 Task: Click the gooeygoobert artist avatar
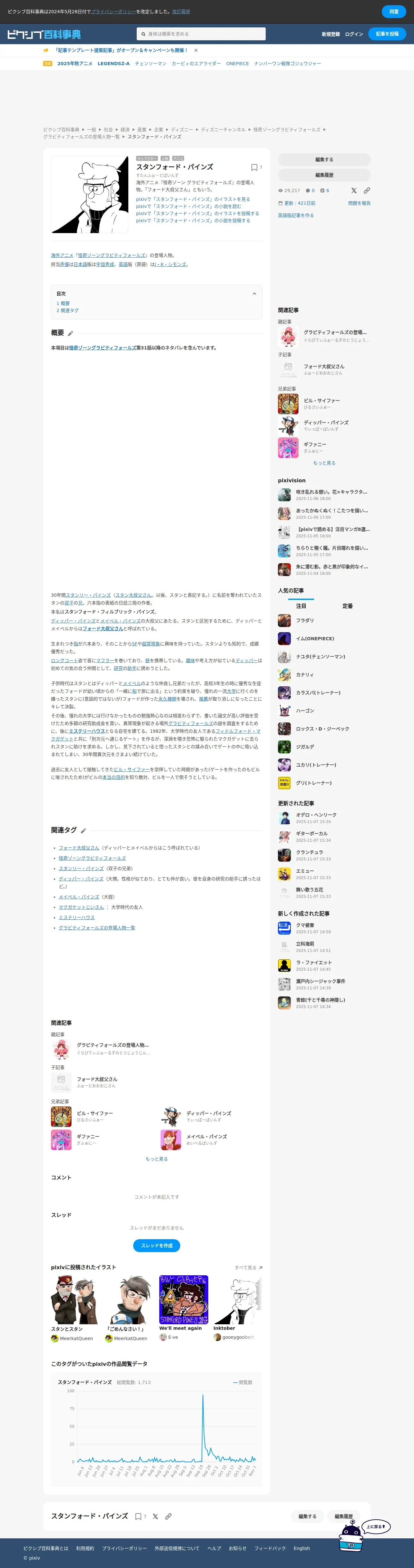pos(217,1337)
